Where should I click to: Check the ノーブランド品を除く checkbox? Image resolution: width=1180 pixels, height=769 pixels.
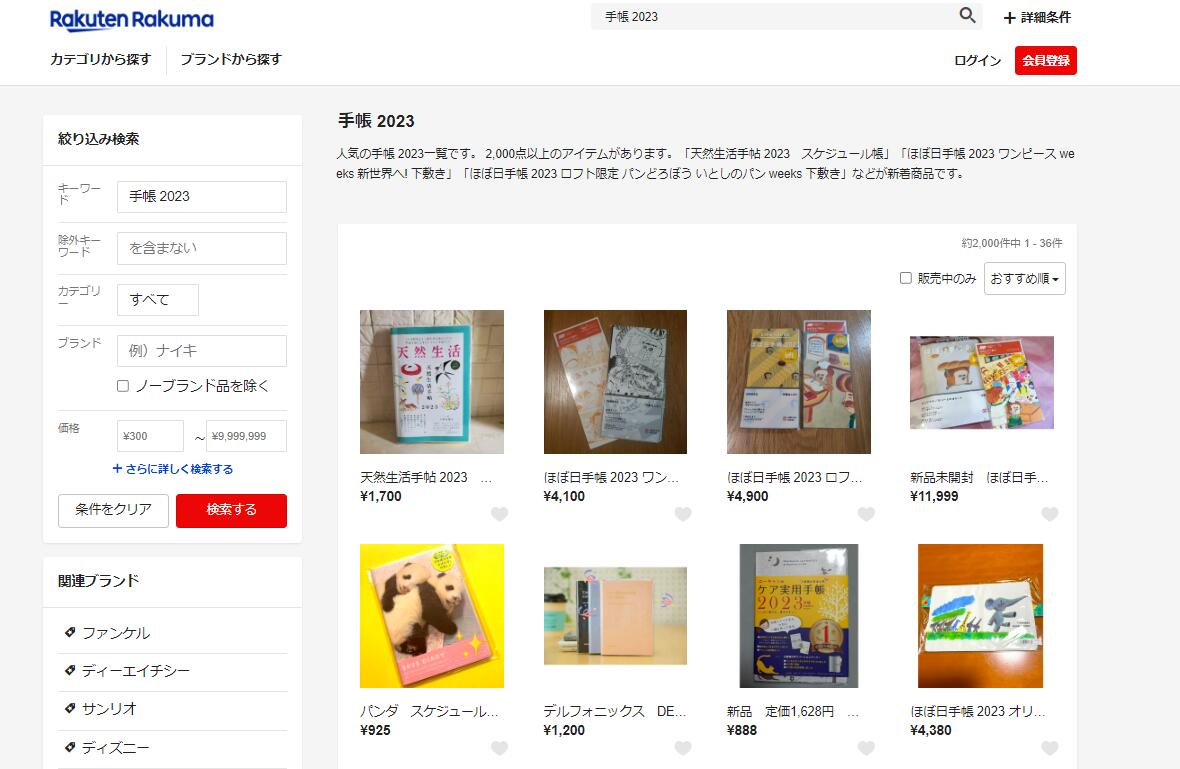(123, 386)
